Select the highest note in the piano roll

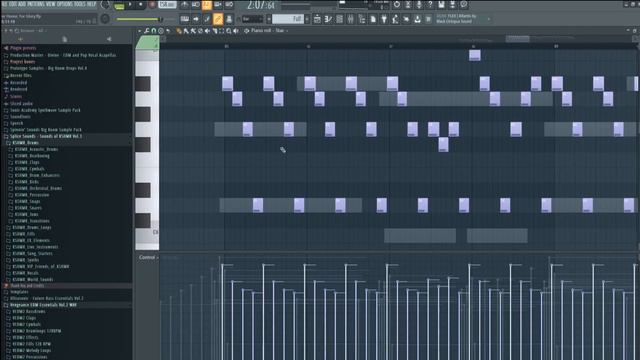(x=475, y=55)
